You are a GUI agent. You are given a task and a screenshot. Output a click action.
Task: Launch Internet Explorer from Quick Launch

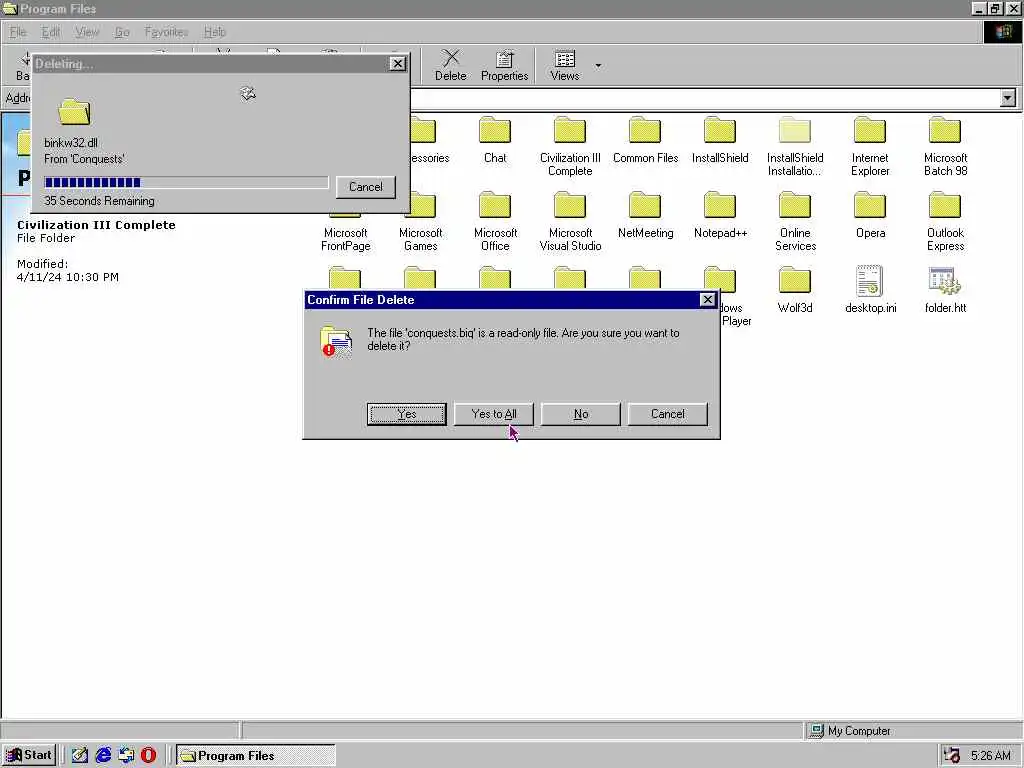coord(103,755)
